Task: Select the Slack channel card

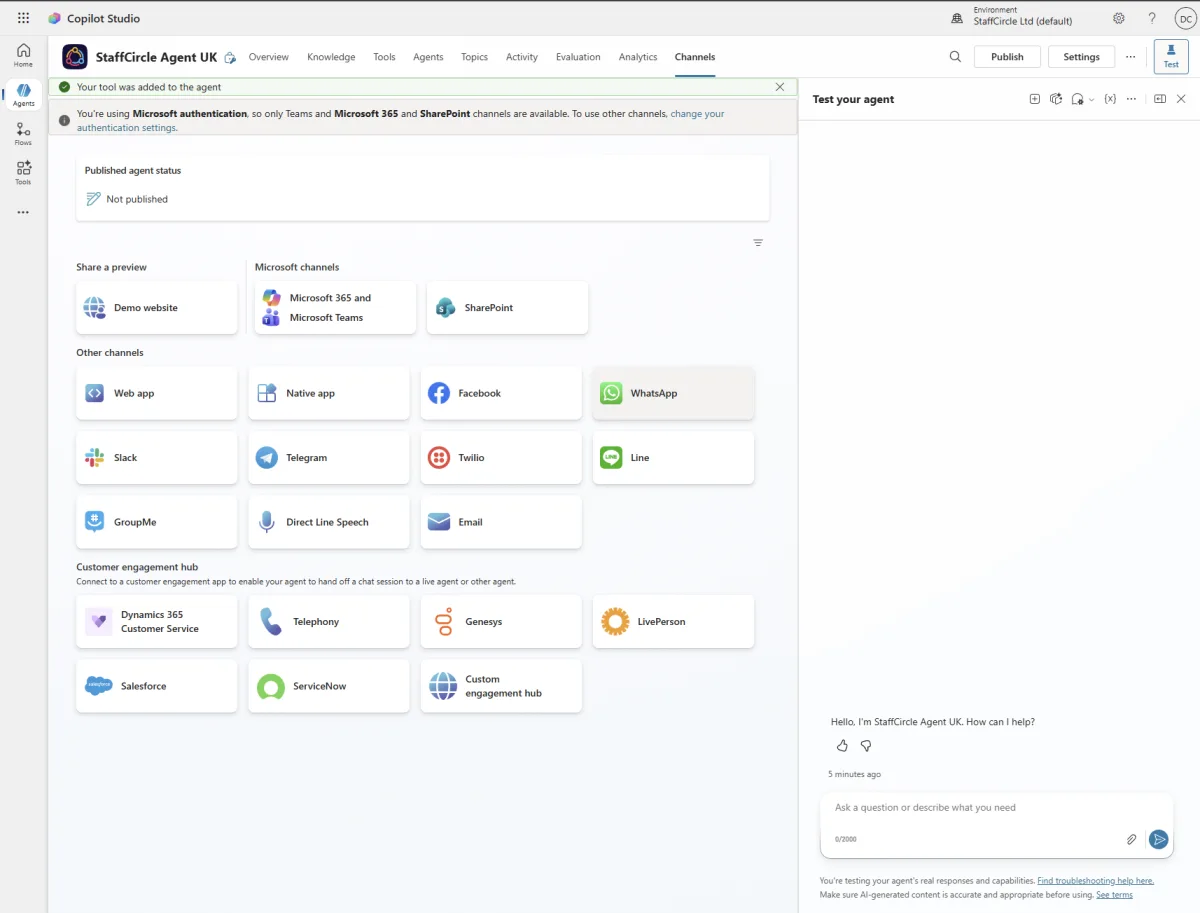Action: tap(157, 458)
